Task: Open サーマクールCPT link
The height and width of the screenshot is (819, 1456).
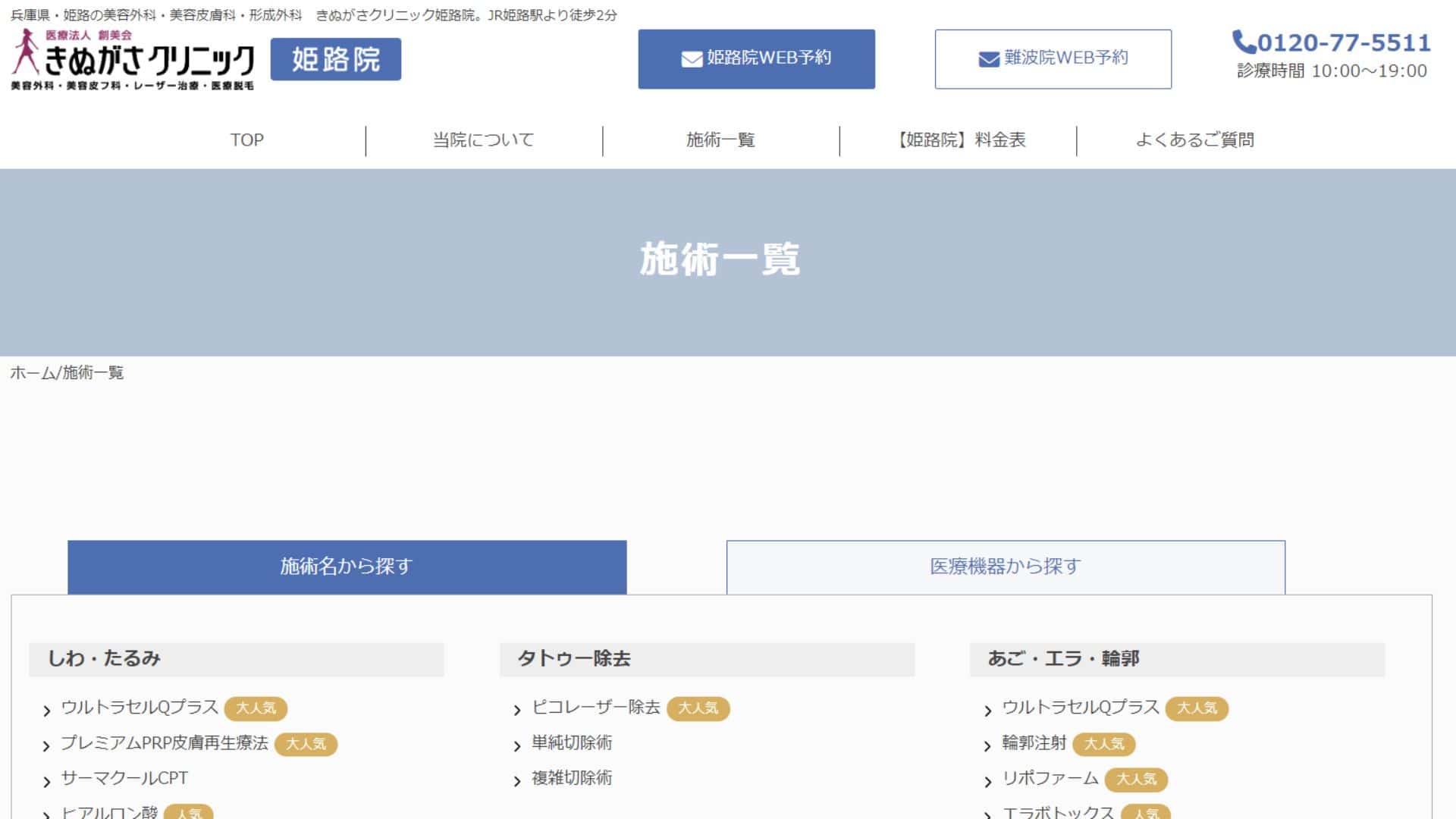Action: tap(124, 778)
